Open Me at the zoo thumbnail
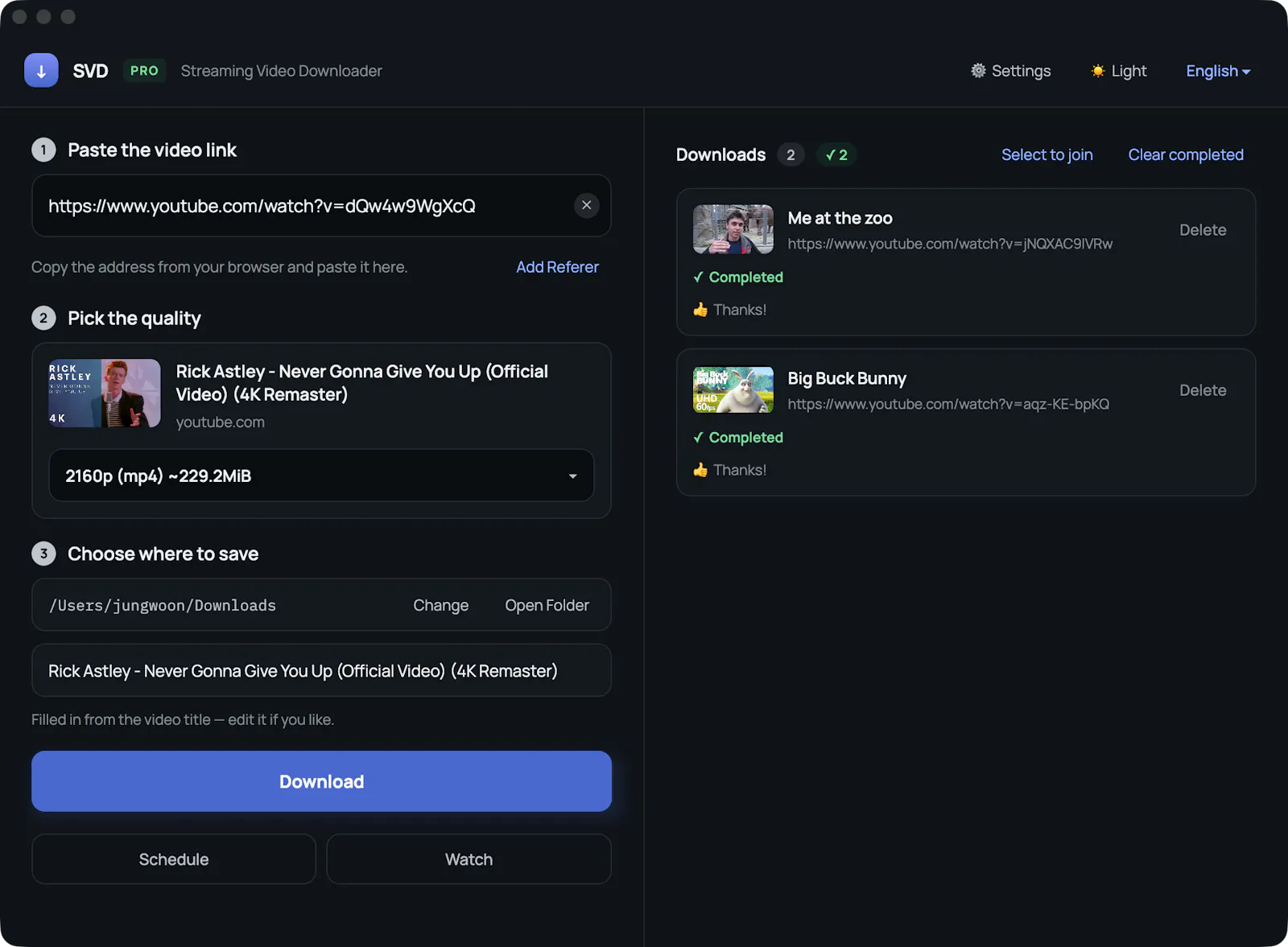 pos(733,229)
